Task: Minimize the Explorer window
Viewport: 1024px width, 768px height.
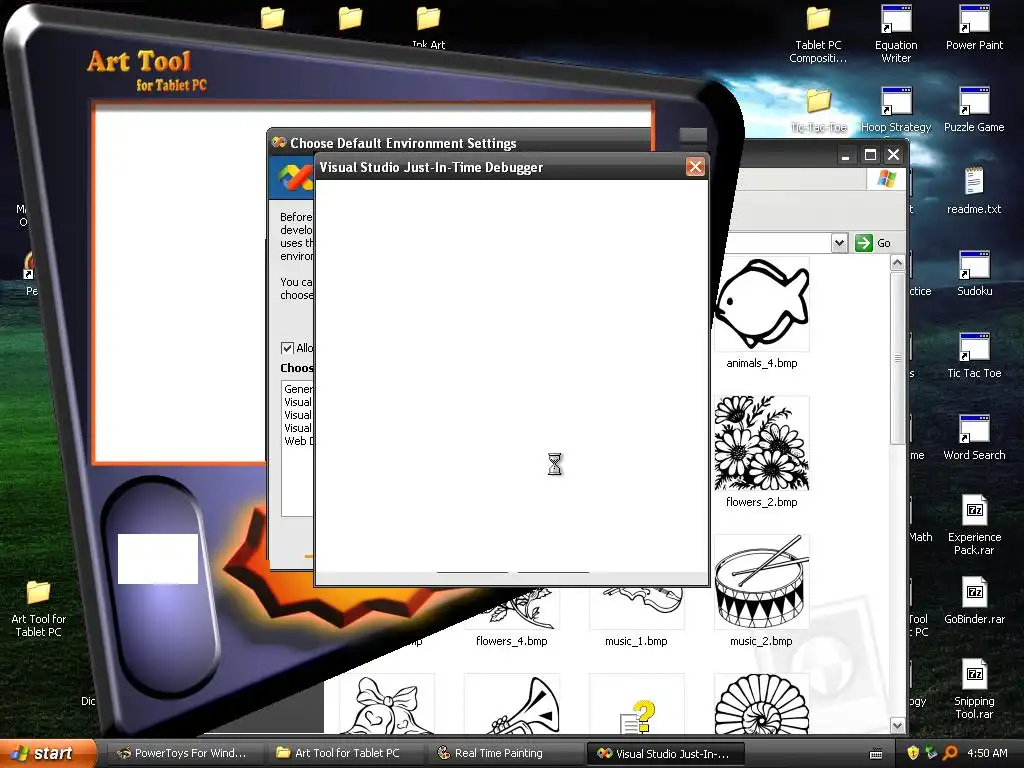Action: [846, 155]
